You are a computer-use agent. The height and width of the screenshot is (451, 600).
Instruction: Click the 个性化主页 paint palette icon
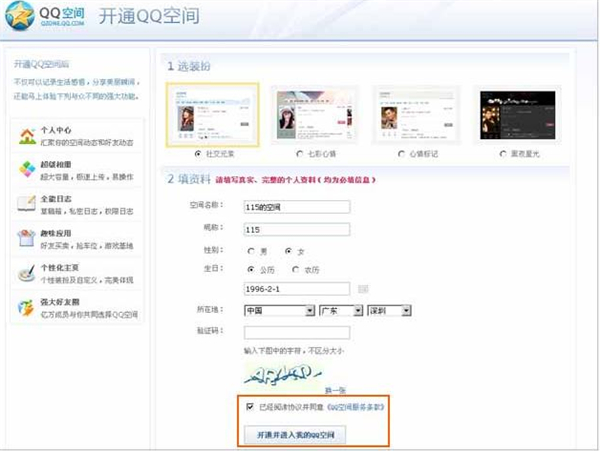pyautogui.click(x=27, y=273)
